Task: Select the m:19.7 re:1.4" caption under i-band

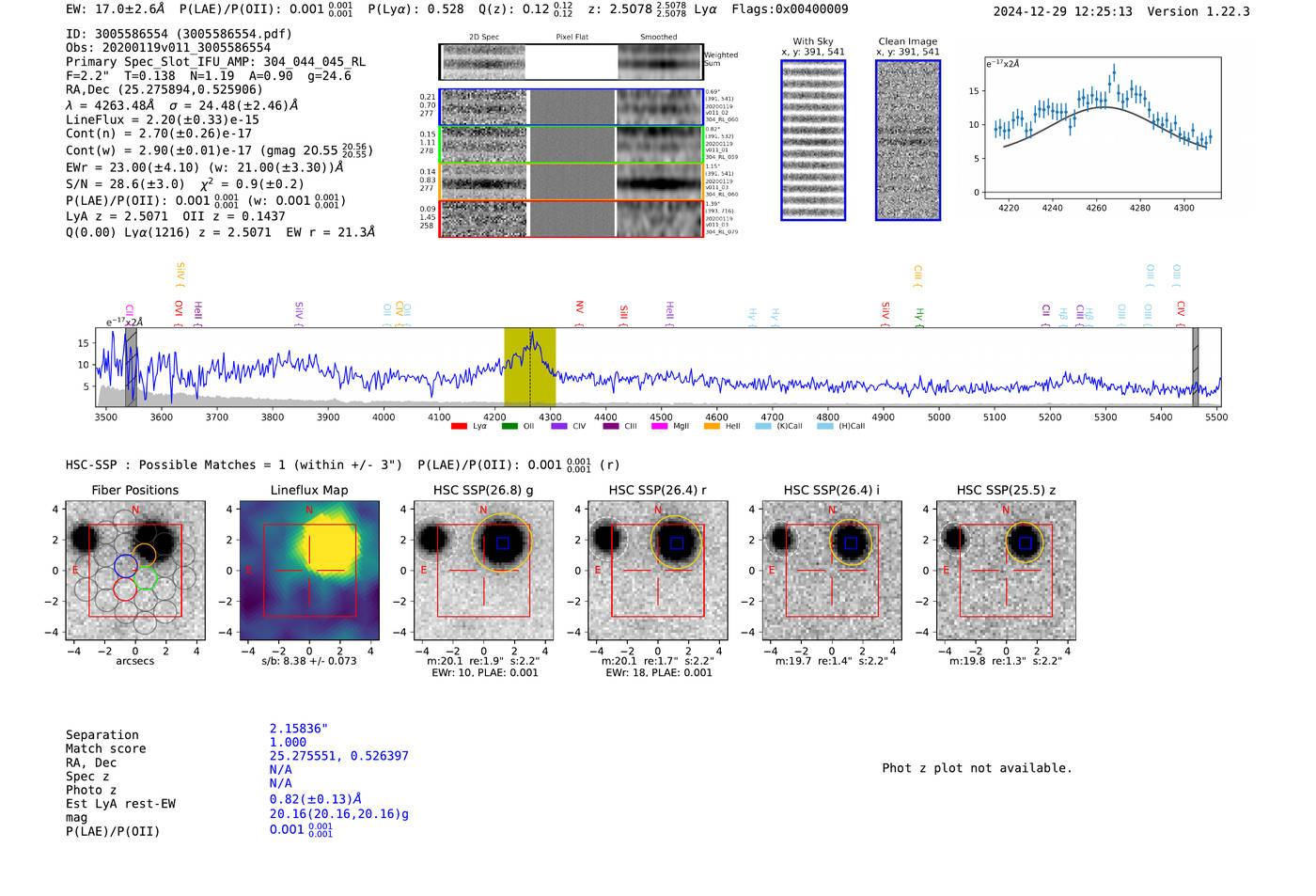Action: pos(832,661)
